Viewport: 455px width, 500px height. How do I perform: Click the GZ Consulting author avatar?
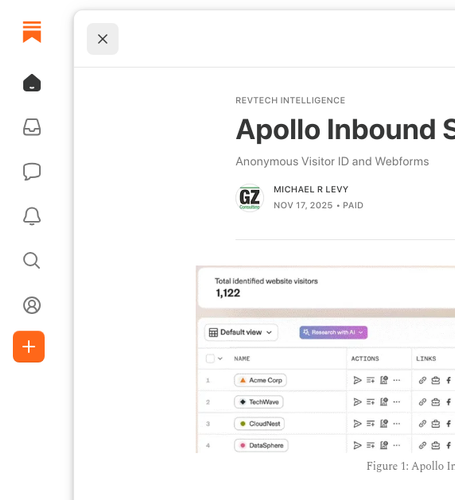250,198
